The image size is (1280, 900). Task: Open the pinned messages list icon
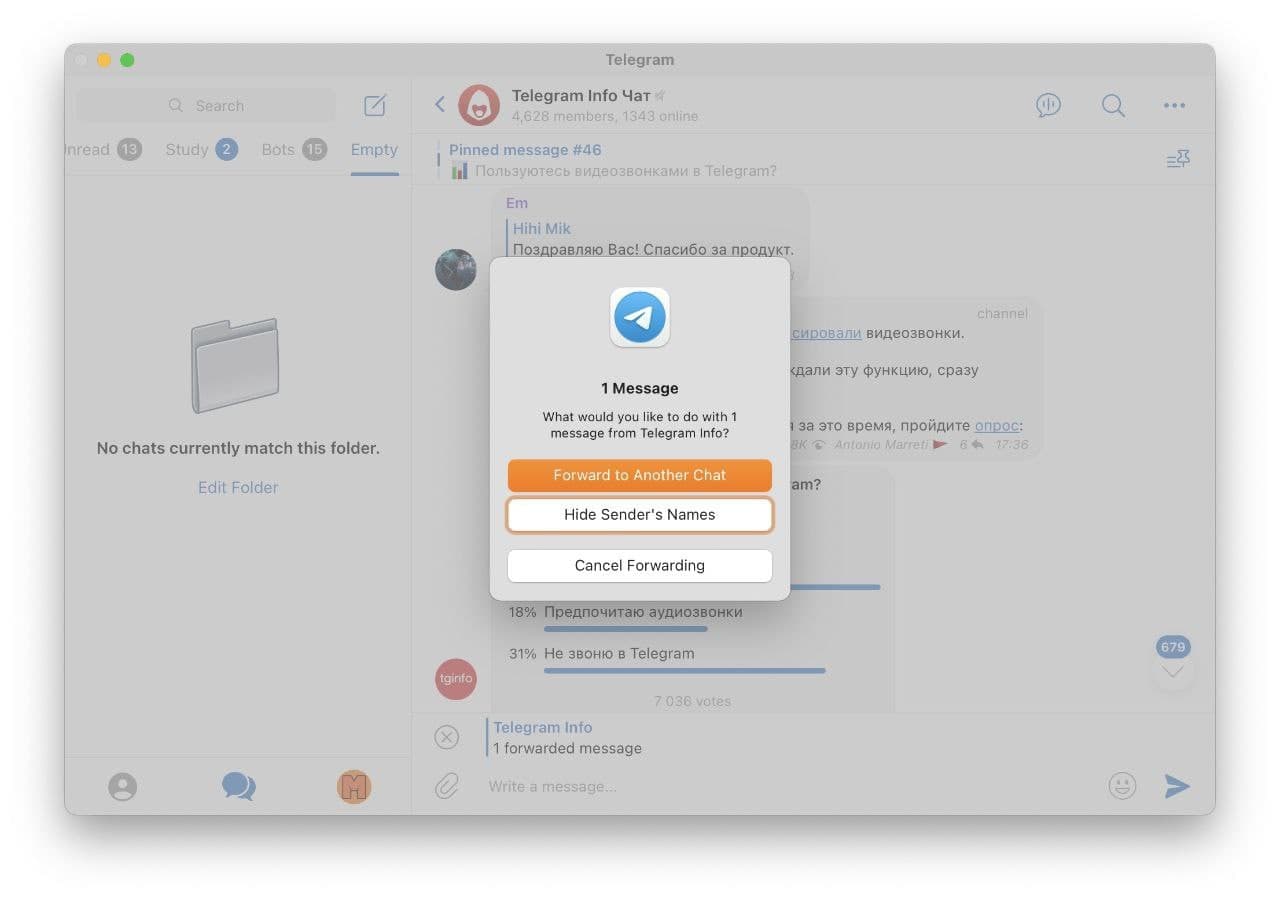pyautogui.click(x=1178, y=160)
